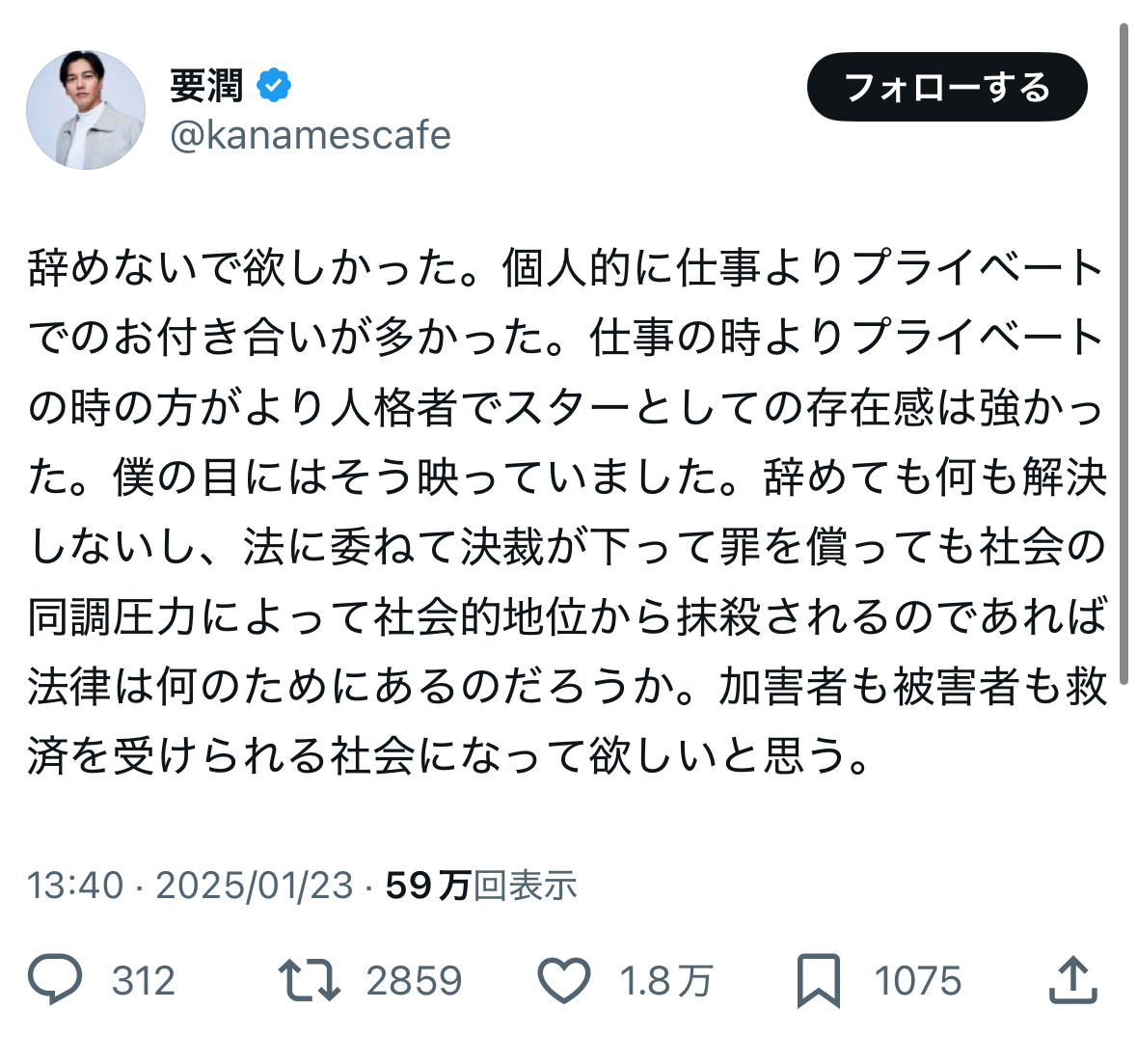This screenshot has width=1137, height=1064.
Task: Click the 1075 bookmarks count
Action: pyautogui.click(x=918, y=981)
